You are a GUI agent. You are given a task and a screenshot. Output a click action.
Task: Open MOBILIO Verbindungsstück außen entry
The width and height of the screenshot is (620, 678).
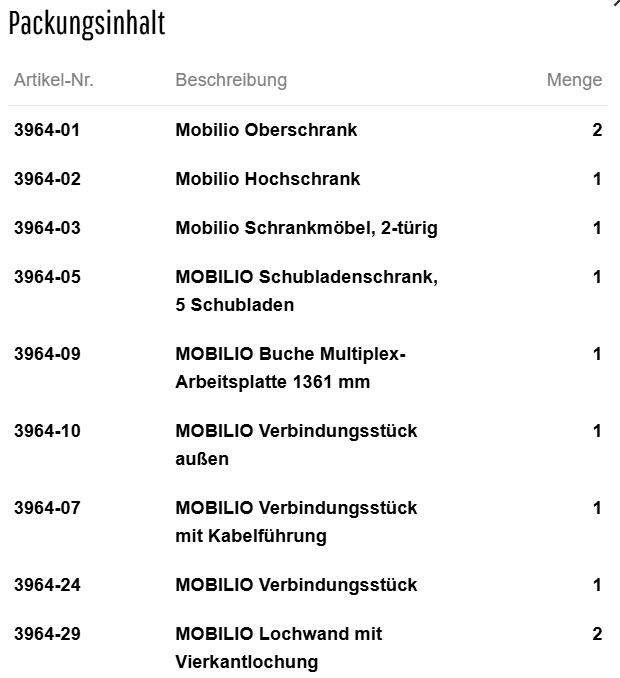pyautogui.click(x=296, y=444)
